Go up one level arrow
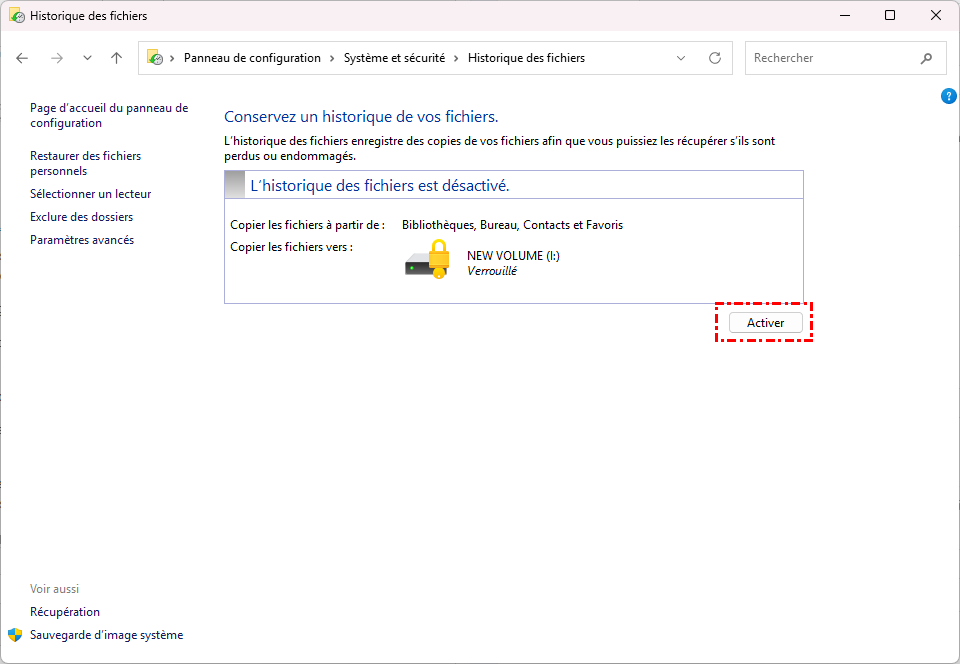Viewport: 960px width, 664px height. (116, 58)
